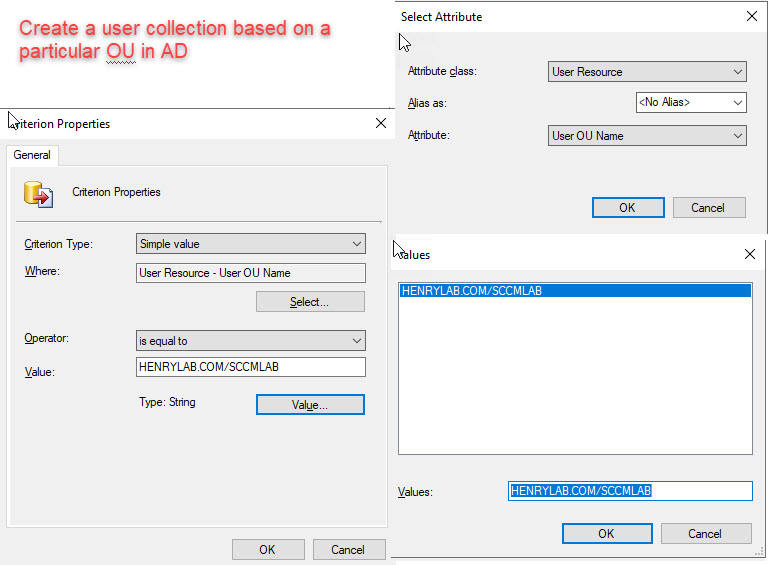Viewport: 769px width, 565px height.
Task: Click OK in Select Attribute dialog
Action: 627,208
